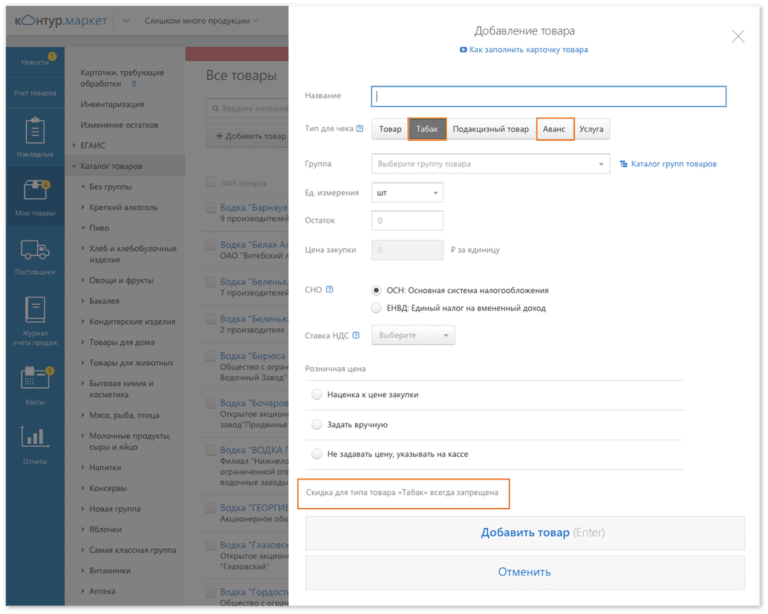Select ОСН radio button
This screenshot has height=614, width=768.
coord(376,290)
